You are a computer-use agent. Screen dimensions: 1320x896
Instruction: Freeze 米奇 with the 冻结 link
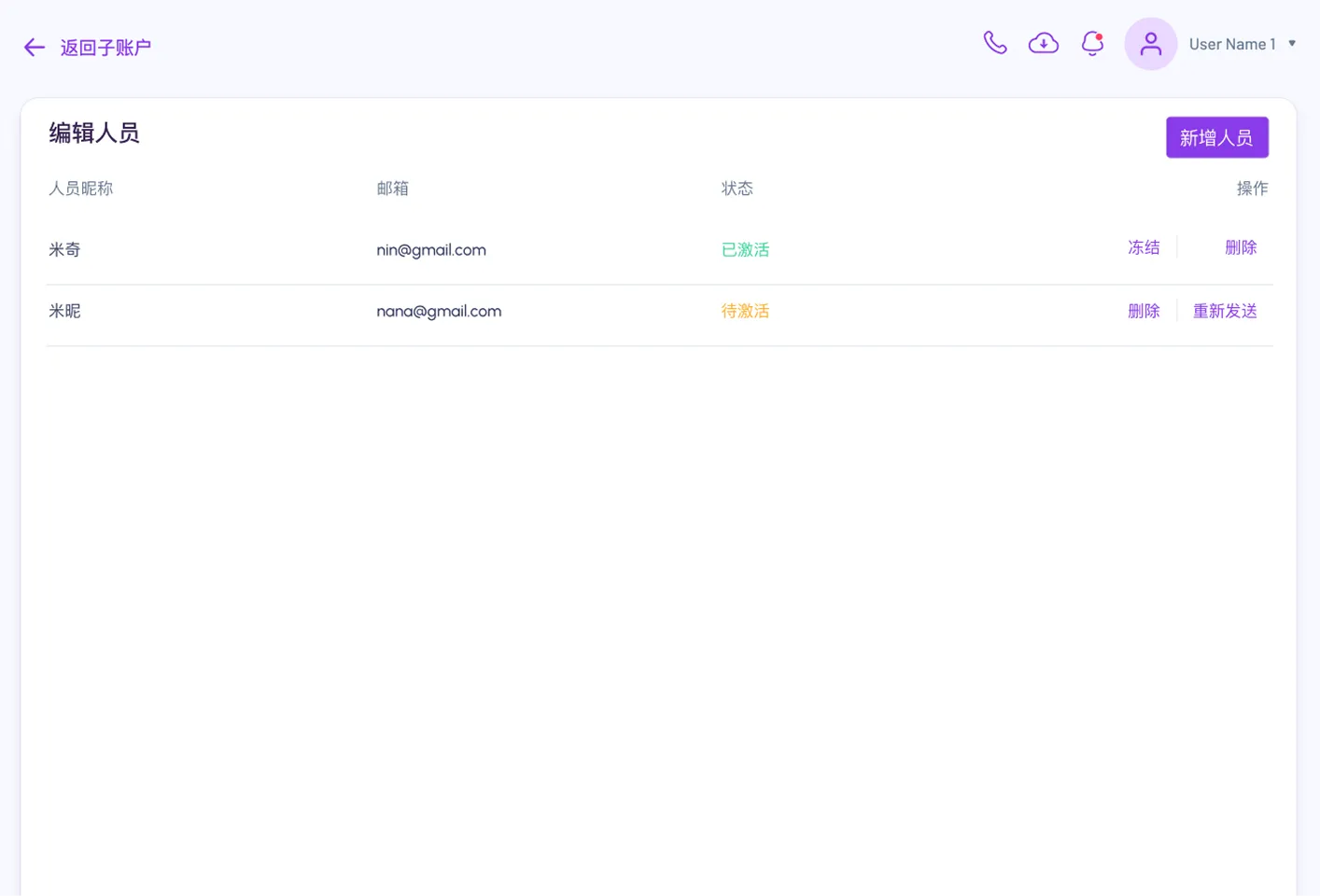1144,247
